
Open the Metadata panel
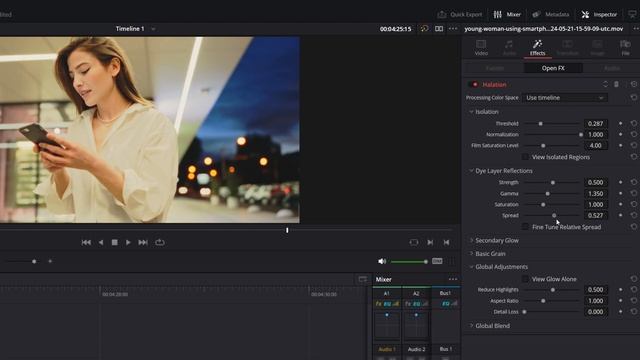click(x=550, y=14)
